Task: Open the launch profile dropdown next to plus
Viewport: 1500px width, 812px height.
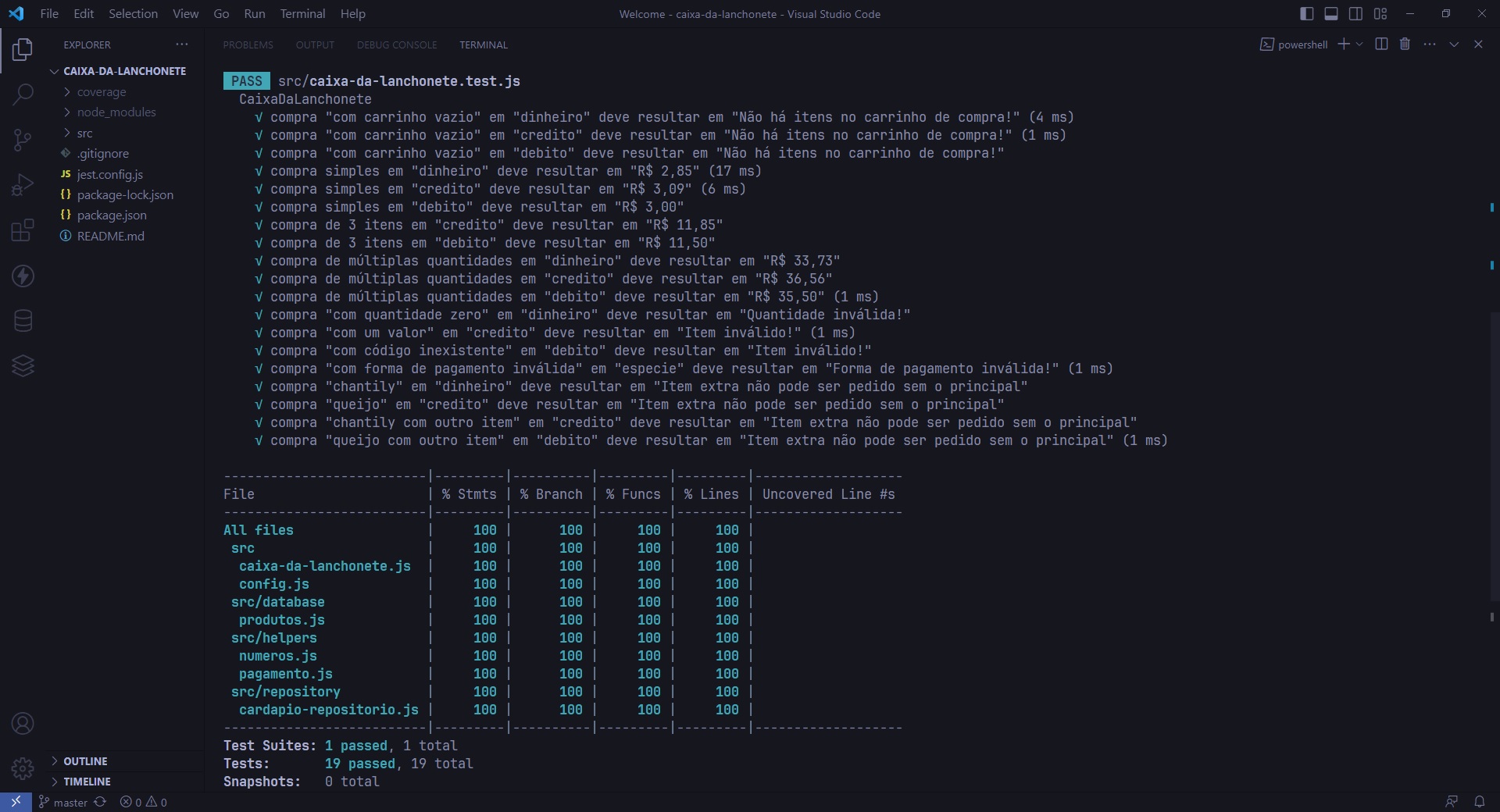Action: (x=1359, y=45)
